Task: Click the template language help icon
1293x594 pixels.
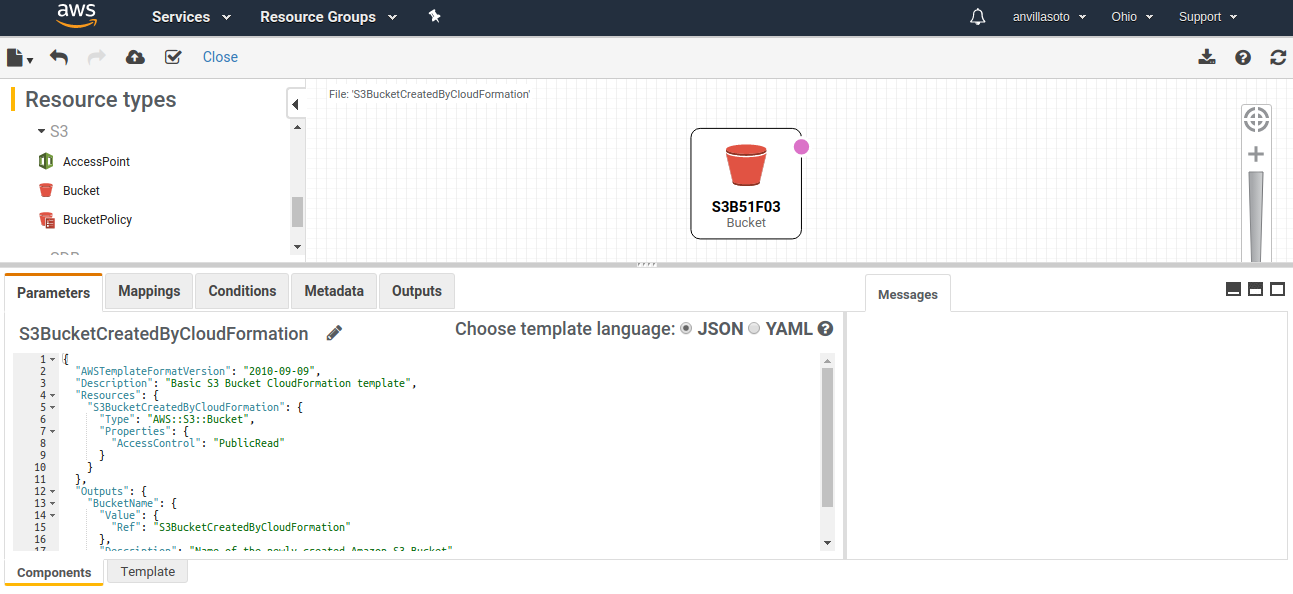Action: click(x=825, y=328)
